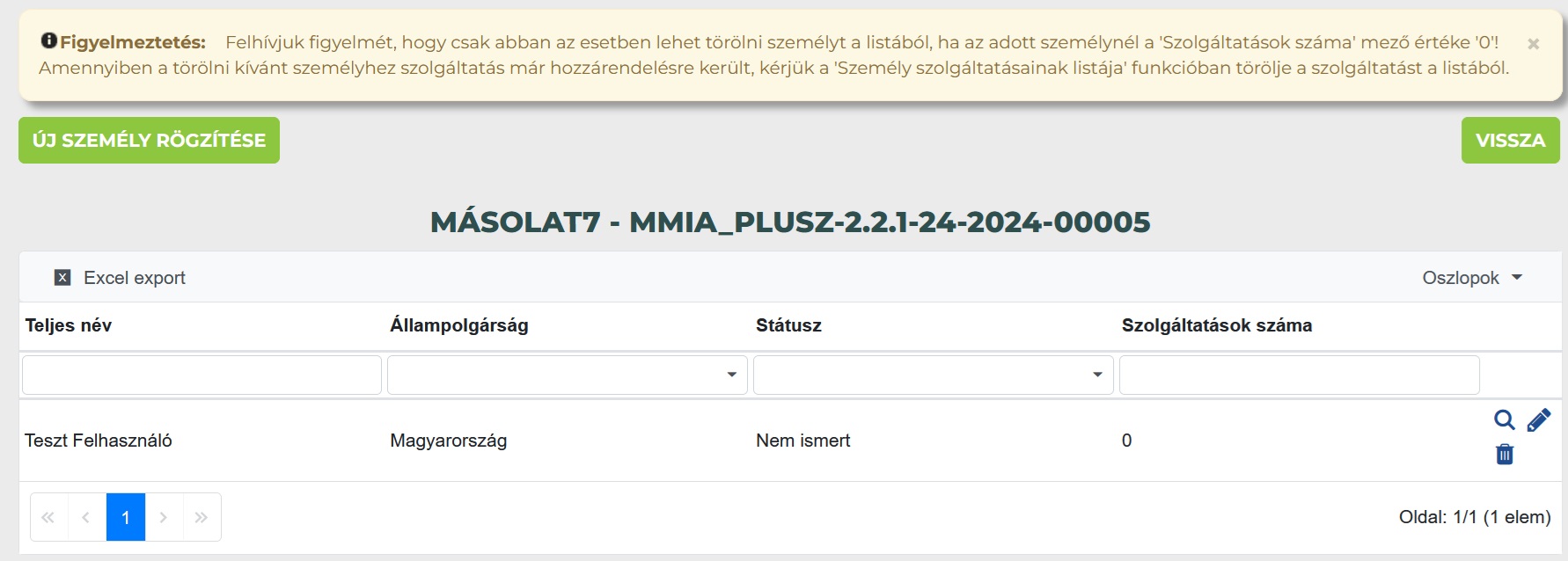Delete Teszt Felhasználó using the trash icon
This screenshot has width=1568, height=561.
(x=1505, y=454)
